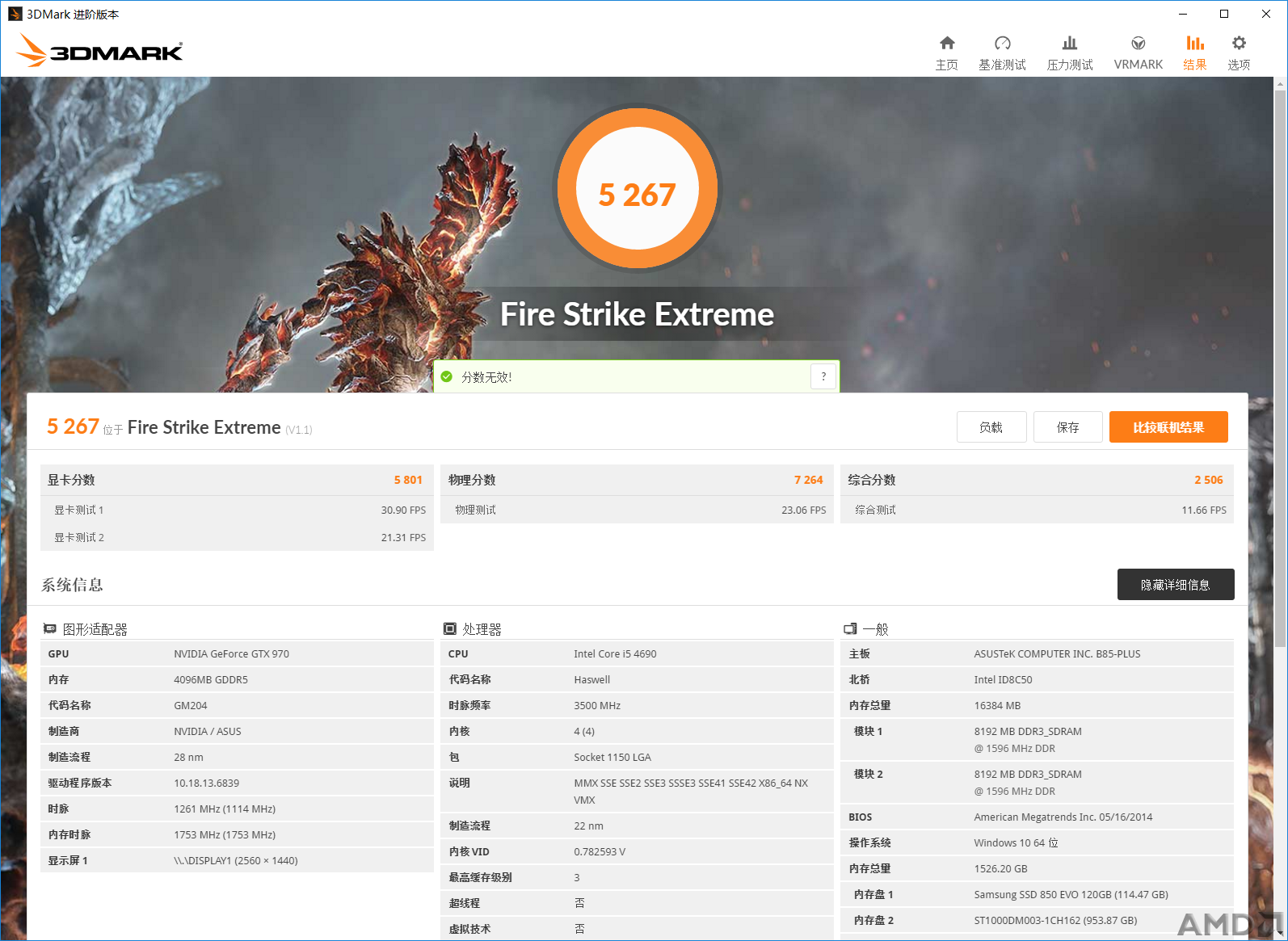Click display value \\.\DISPLAY1 (2560 × 1440)
Viewport: 1288px width, 941px height.
[236, 861]
